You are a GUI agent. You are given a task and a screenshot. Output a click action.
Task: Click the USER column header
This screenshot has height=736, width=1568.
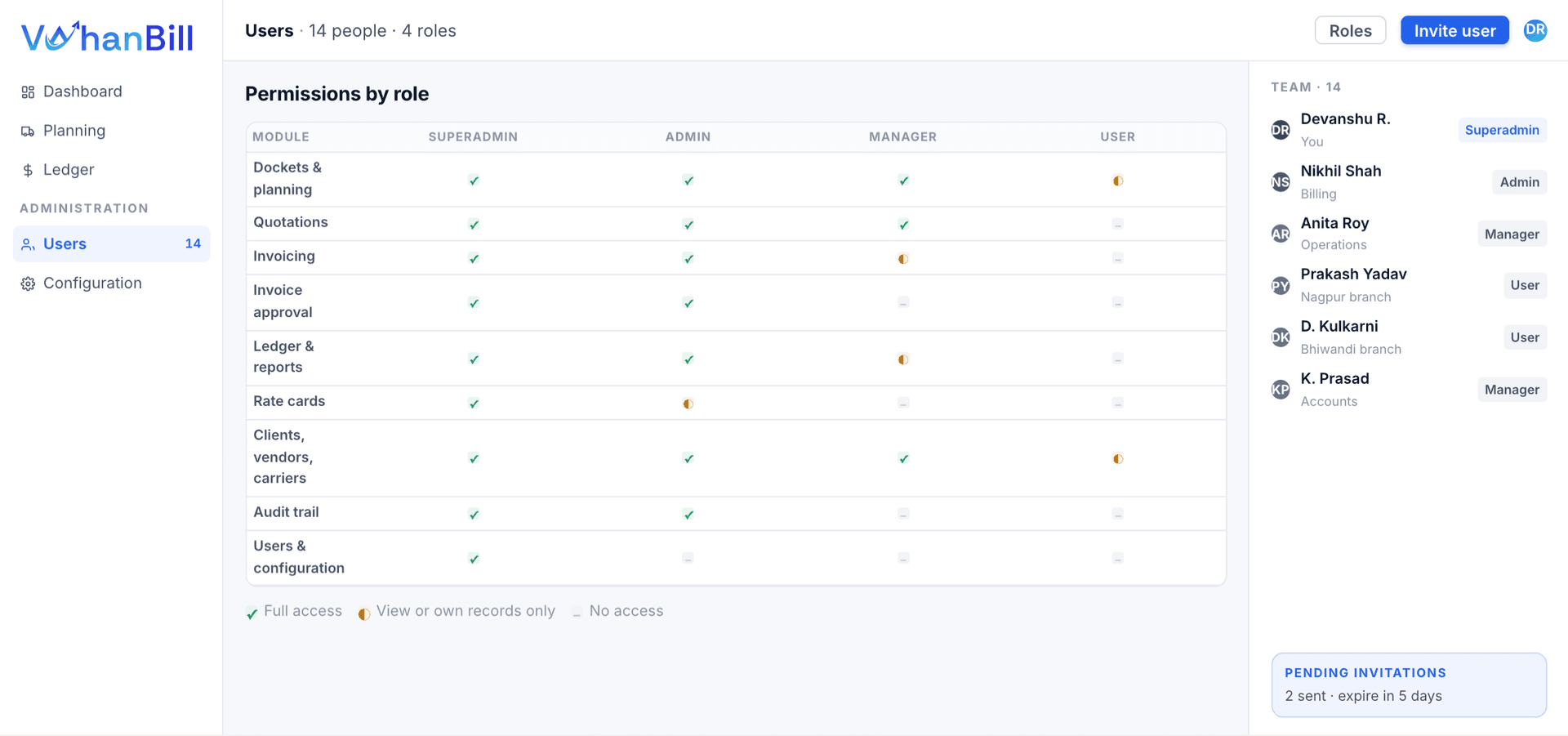[1118, 137]
